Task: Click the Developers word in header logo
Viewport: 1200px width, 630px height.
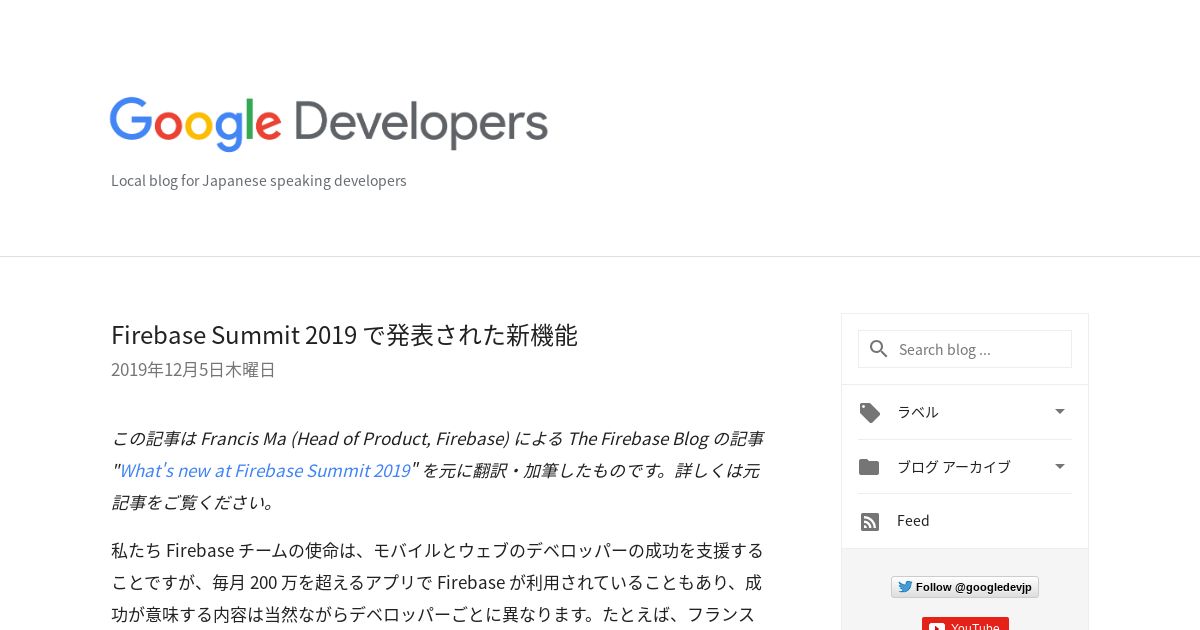Action: pos(421,124)
